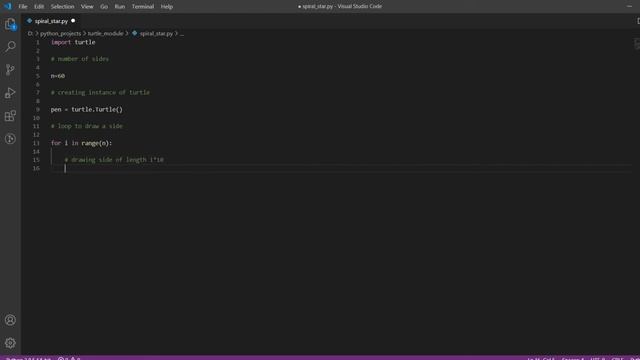Select the spiral_star.py editor tab
Image resolution: width=640 pixels, height=360 pixels.
51,21
